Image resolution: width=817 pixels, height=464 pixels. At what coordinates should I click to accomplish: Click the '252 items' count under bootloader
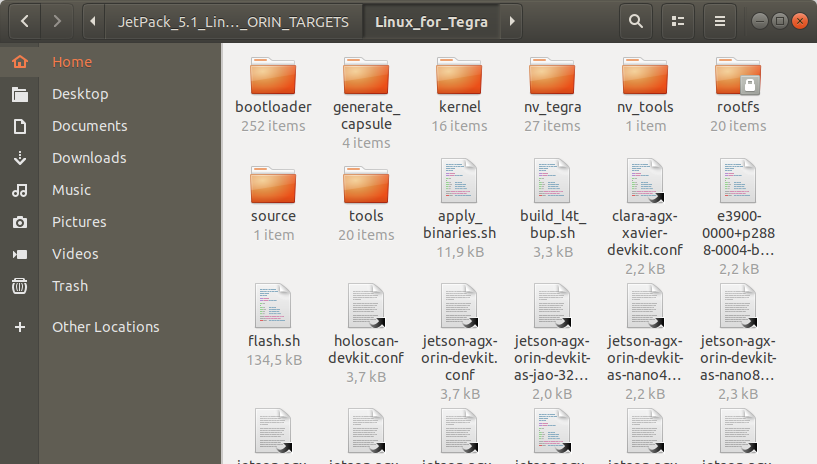click(273, 126)
